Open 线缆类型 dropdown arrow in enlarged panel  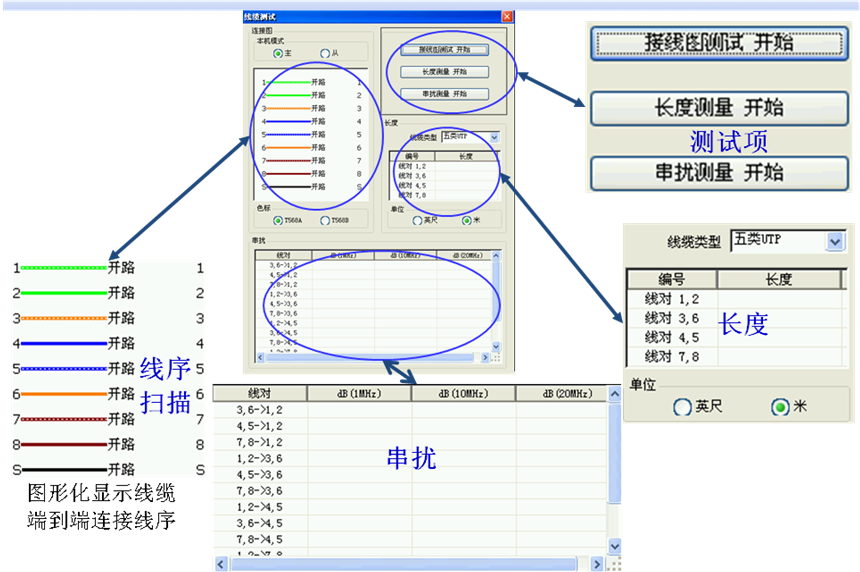tap(835, 241)
